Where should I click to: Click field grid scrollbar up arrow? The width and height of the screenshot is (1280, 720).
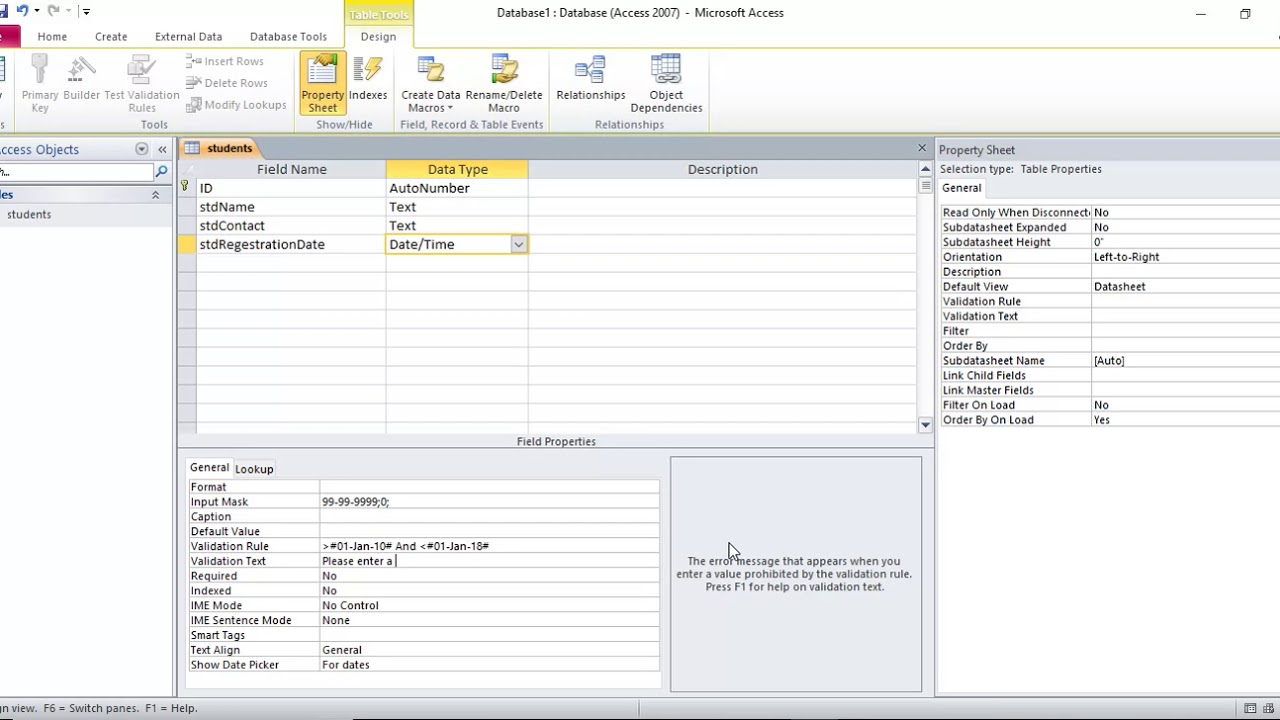925,169
